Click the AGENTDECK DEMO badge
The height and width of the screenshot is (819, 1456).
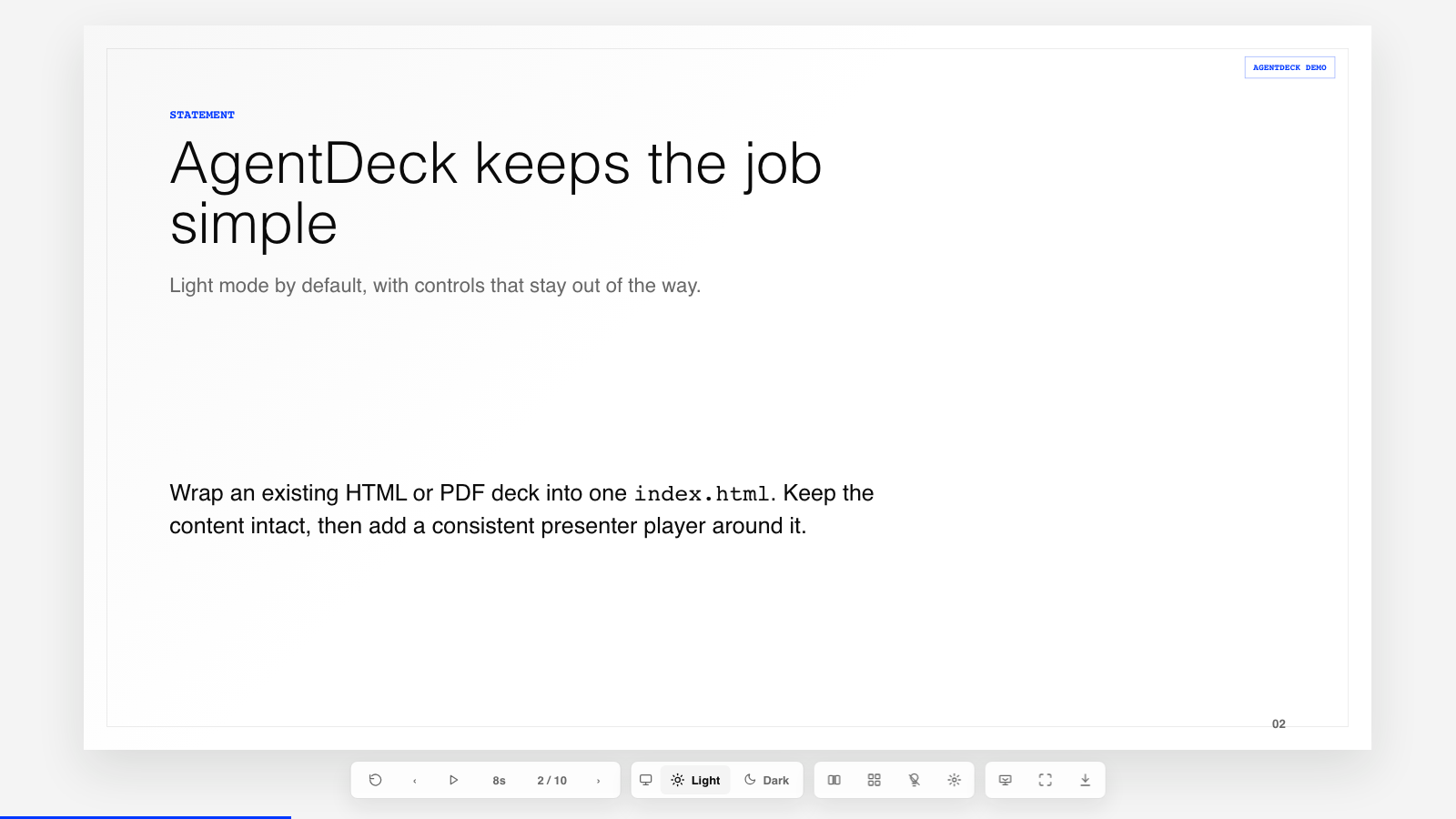tap(1289, 67)
